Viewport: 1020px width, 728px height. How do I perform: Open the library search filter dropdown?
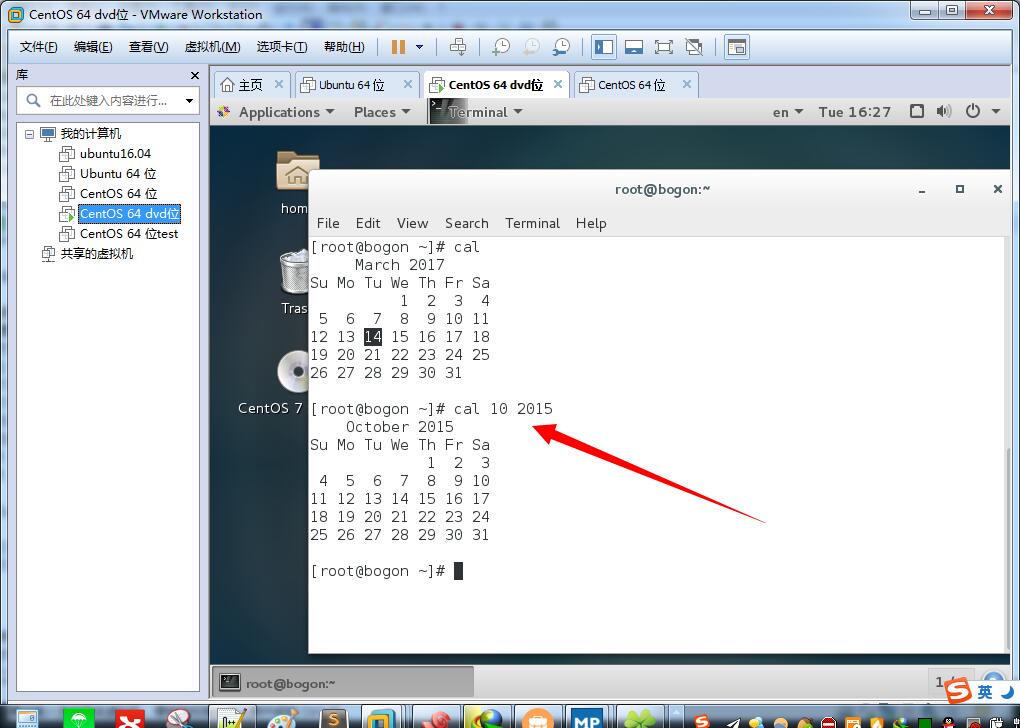tap(189, 101)
